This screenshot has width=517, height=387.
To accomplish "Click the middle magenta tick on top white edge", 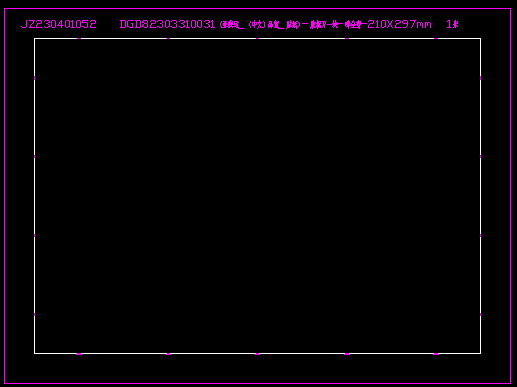I will pyautogui.click(x=257, y=39).
